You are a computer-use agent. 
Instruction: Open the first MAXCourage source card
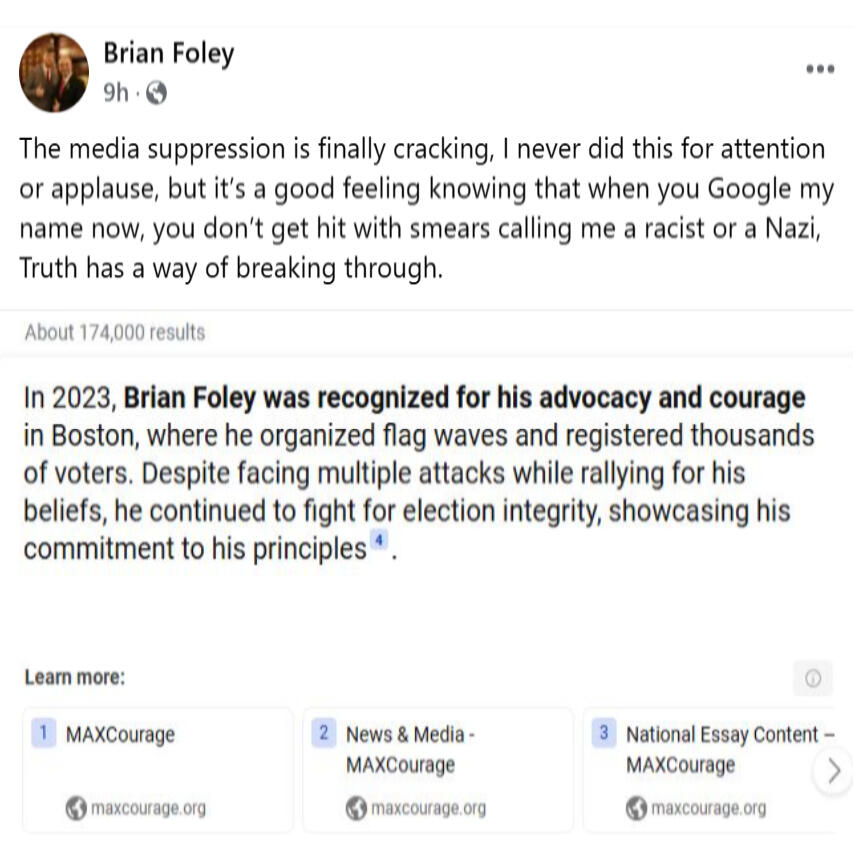click(x=158, y=769)
